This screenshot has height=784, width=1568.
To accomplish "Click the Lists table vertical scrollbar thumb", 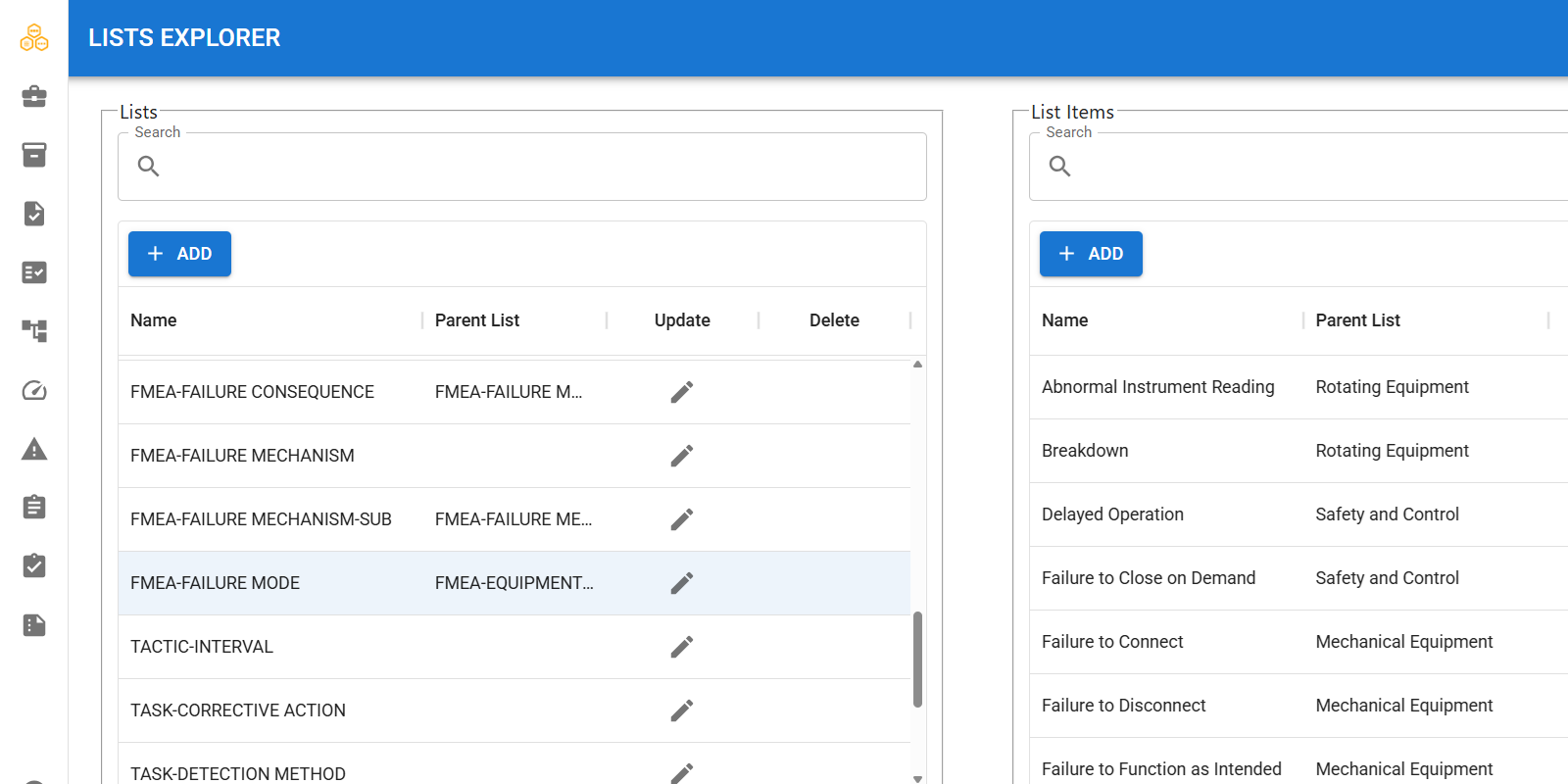I will [x=918, y=660].
